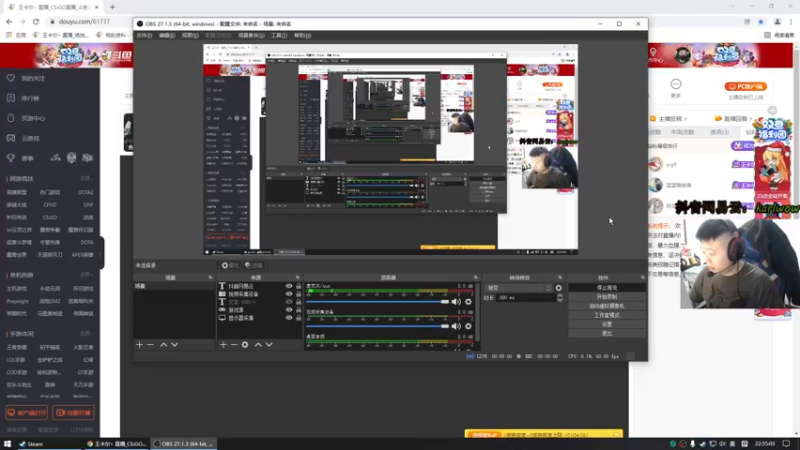Move source up with Sources panel arrow
Screen dimensions: 800x450
(258, 345)
